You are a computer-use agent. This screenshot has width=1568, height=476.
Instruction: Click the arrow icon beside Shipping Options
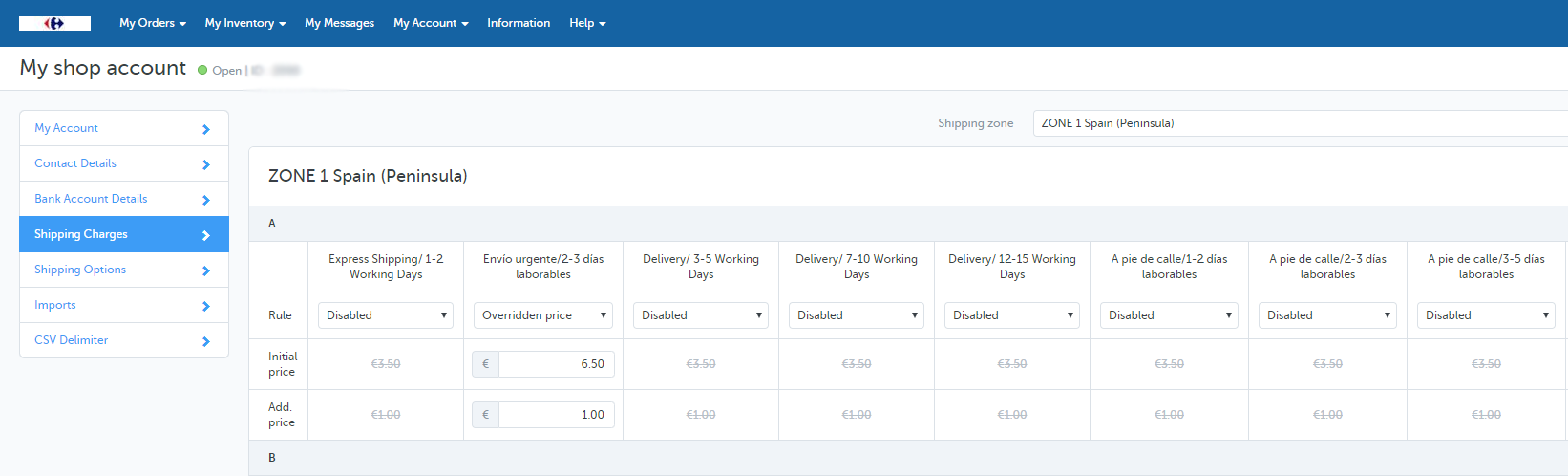point(205,270)
